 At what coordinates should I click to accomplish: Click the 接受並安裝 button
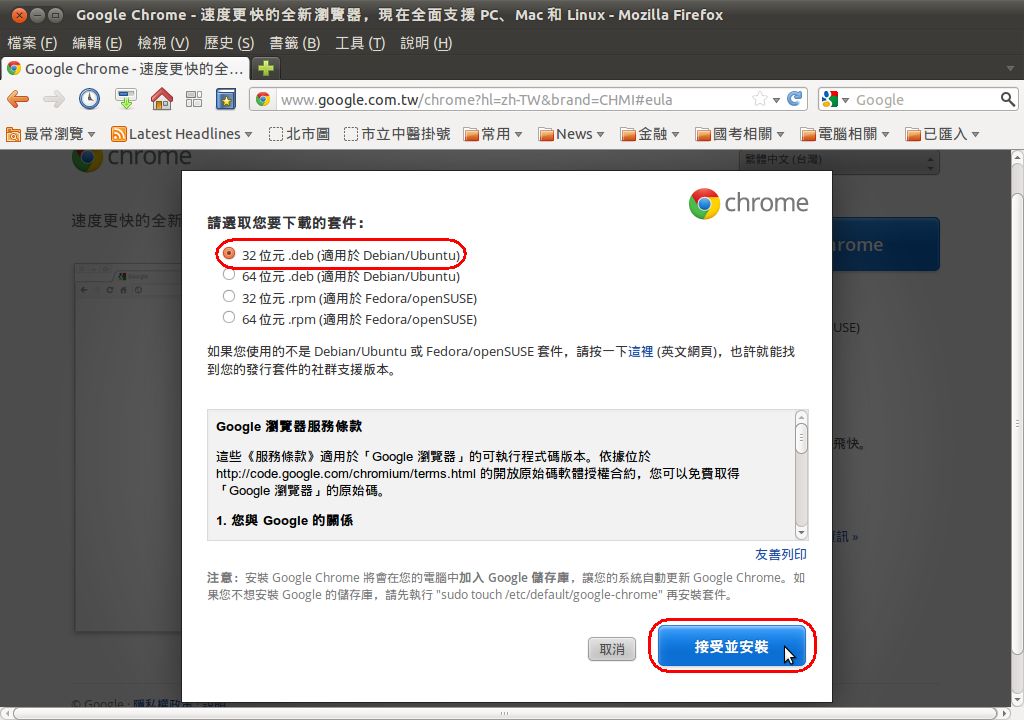click(x=731, y=646)
